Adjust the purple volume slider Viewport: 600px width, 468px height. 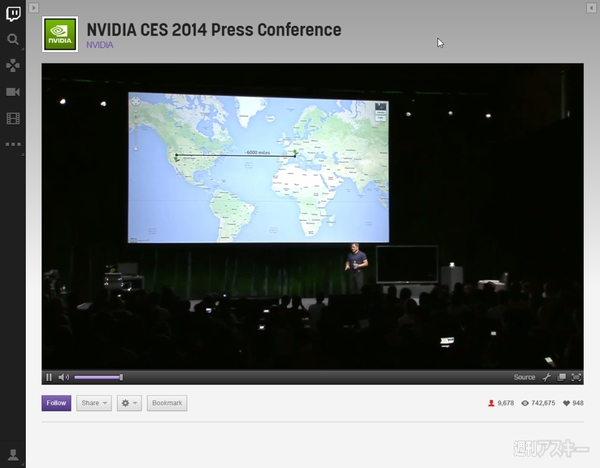(98, 377)
